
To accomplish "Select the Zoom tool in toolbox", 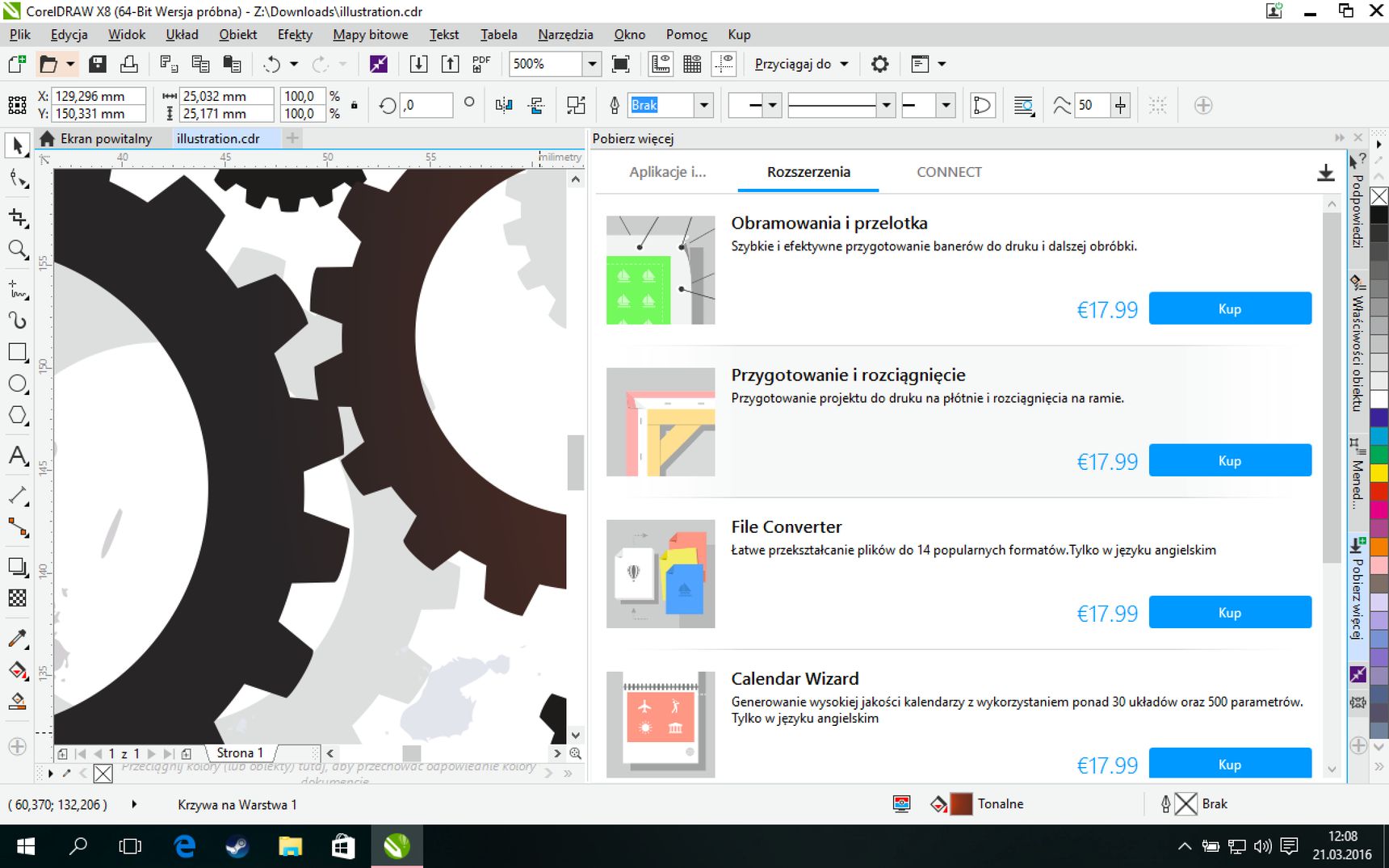I will pyautogui.click(x=18, y=249).
